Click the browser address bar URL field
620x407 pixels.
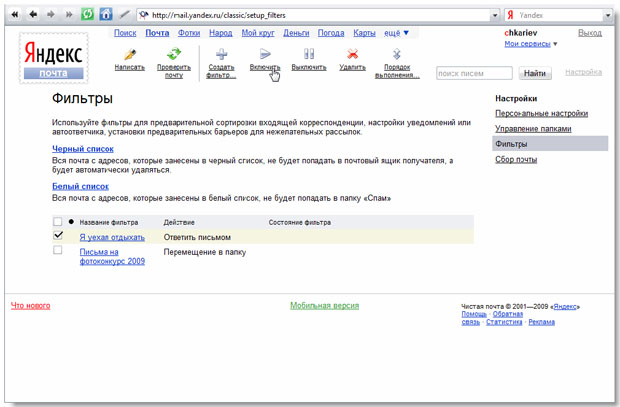click(314, 15)
